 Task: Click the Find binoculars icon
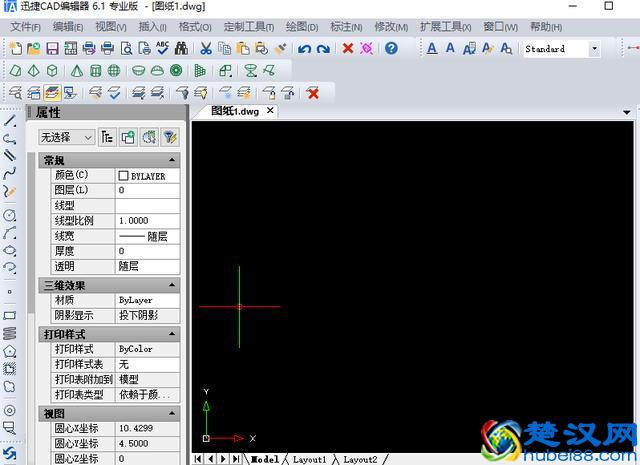coord(180,48)
